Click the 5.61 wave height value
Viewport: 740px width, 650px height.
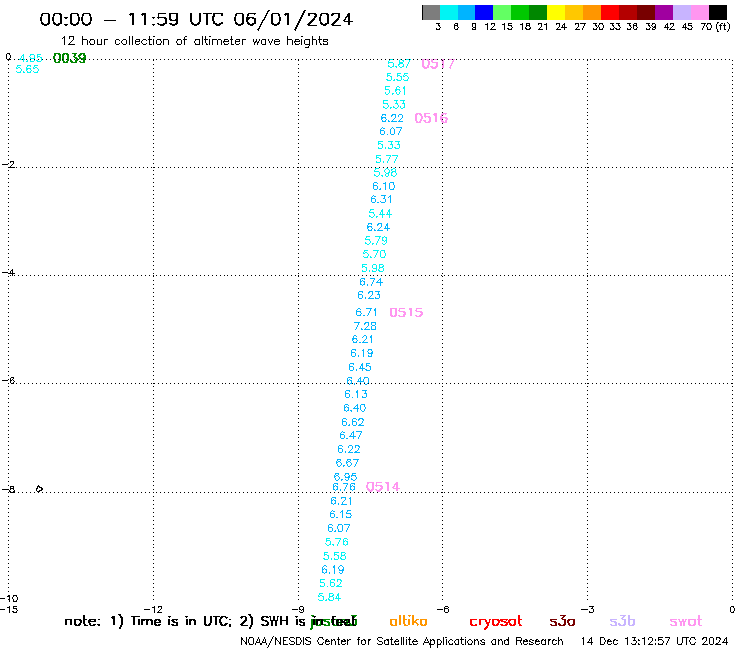click(395, 91)
